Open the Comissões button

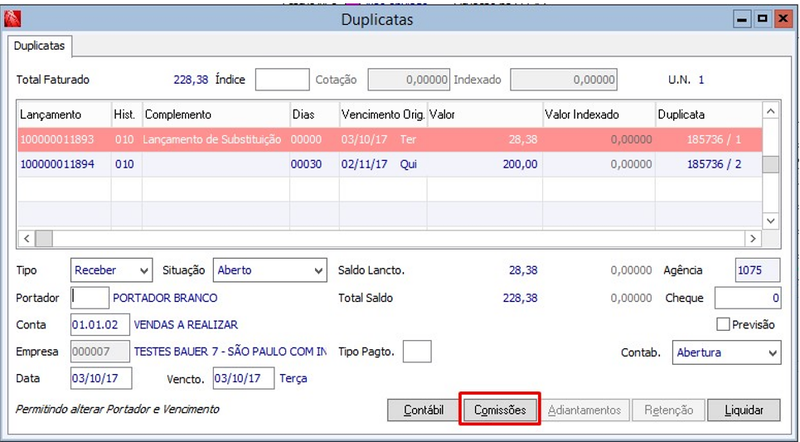(x=500, y=410)
